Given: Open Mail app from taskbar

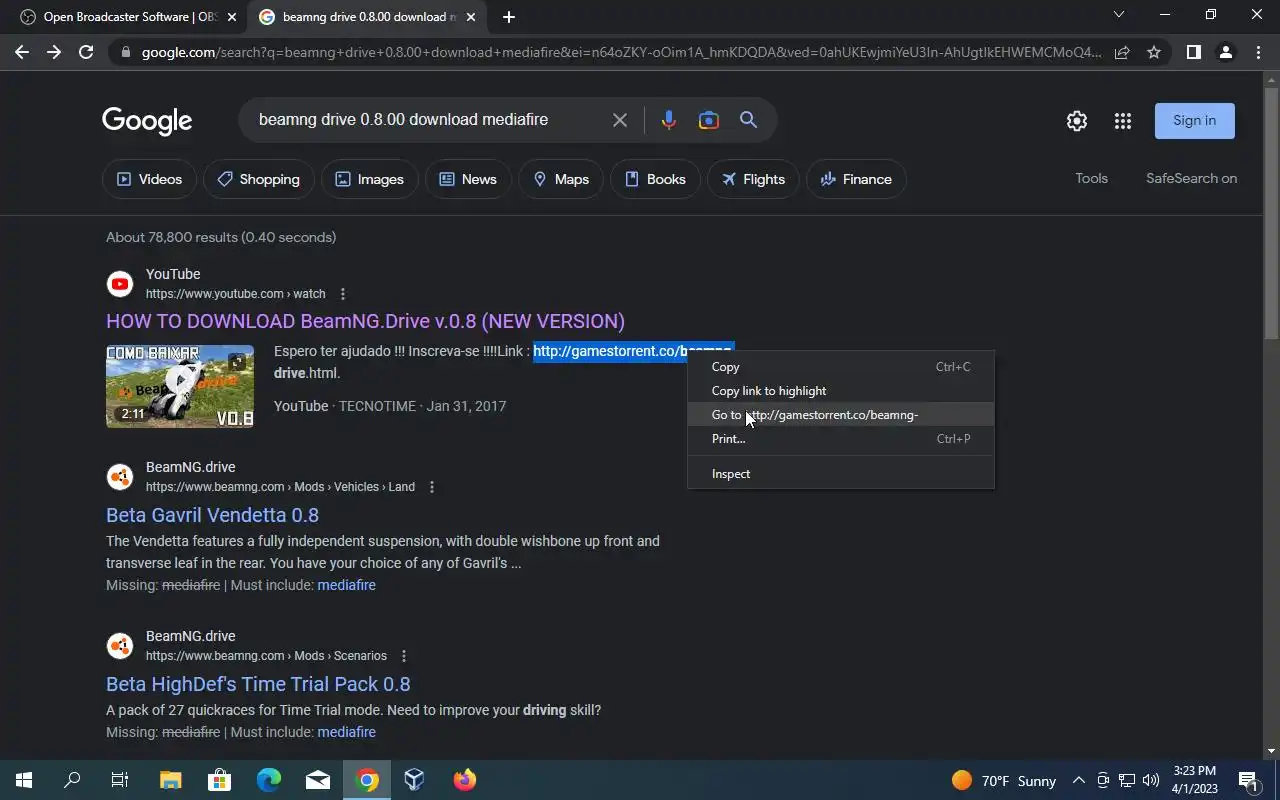Looking at the screenshot, I should pos(317,780).
